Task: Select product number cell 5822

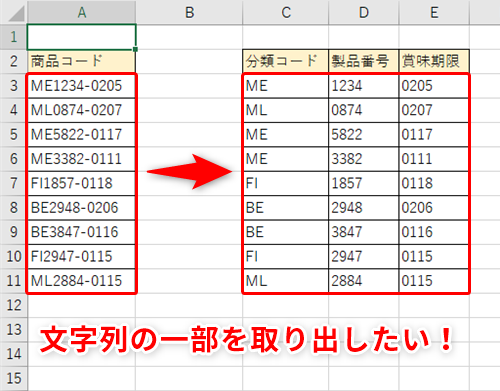Action: coord(364,135)
